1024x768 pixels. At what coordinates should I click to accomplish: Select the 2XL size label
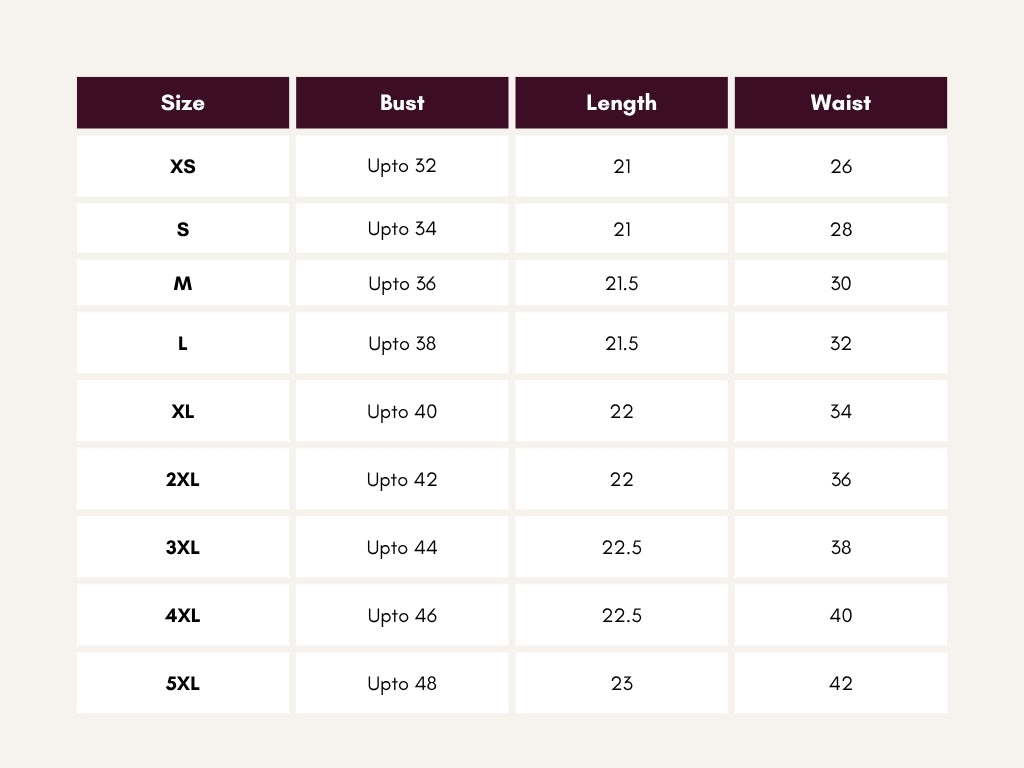pyautogui.click(x=183, y=479)
